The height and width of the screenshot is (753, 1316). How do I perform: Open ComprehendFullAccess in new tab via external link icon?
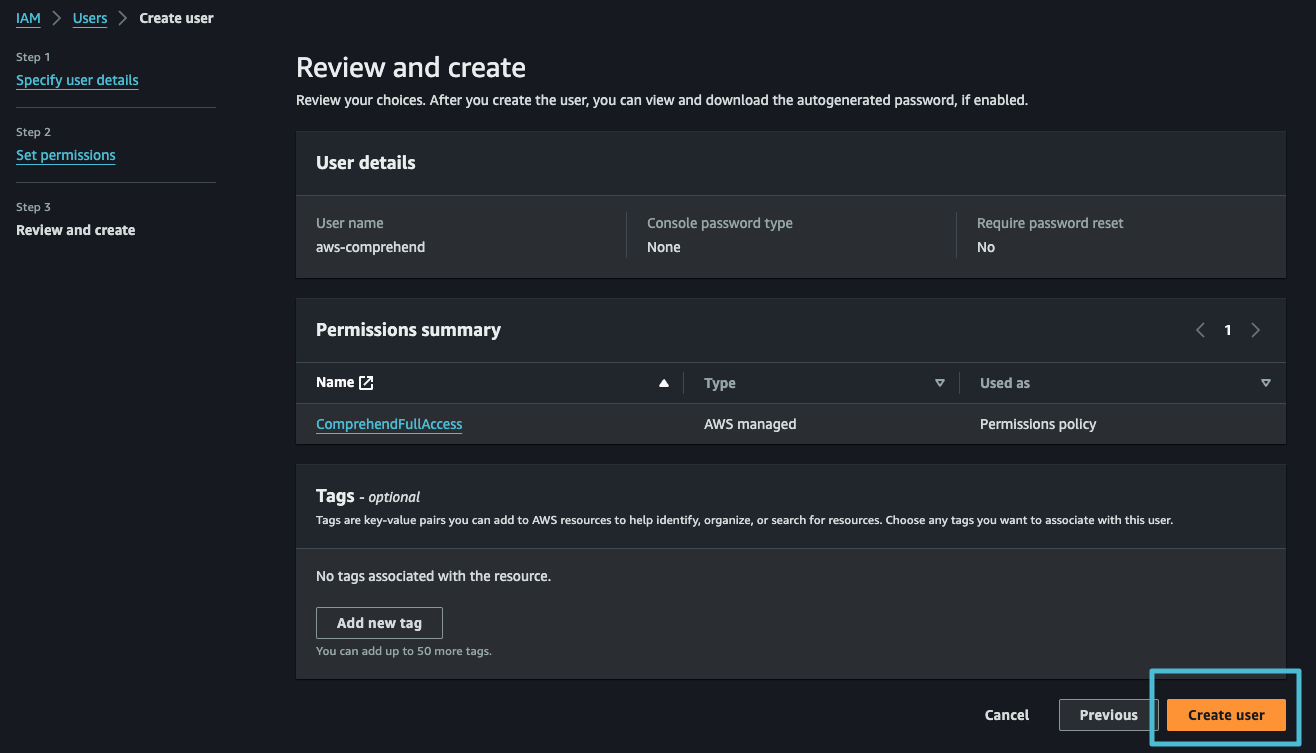[367, 381]
